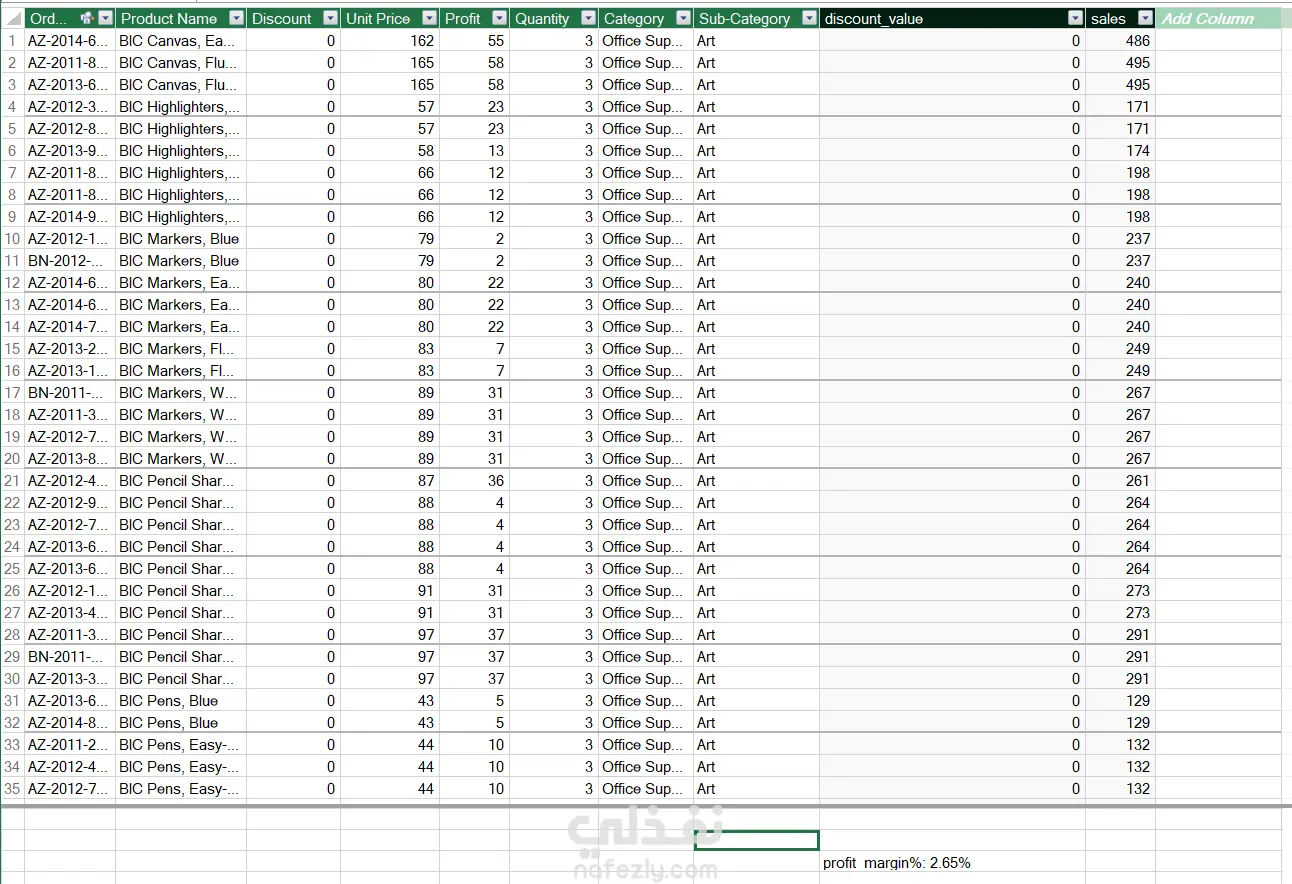Click the Sub-Category Art cell in row 20
1292x884 pixels.
[756, 458]
